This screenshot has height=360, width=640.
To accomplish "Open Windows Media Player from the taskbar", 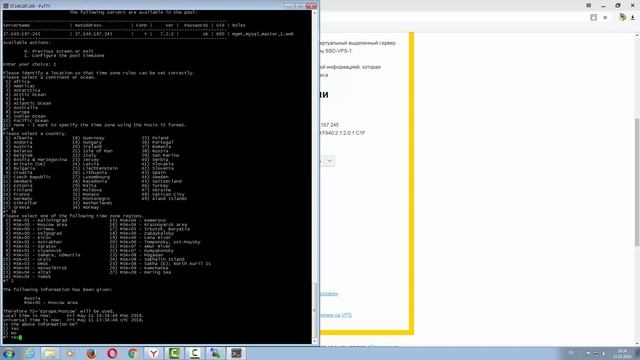I will 70,353.
